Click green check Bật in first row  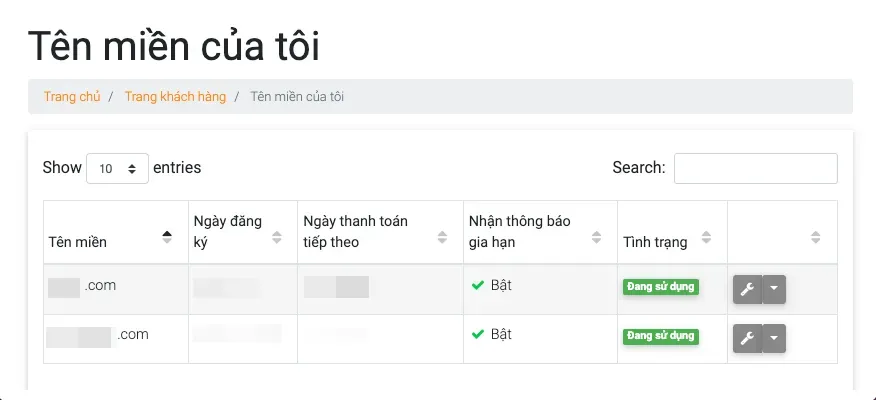(492, 285)
